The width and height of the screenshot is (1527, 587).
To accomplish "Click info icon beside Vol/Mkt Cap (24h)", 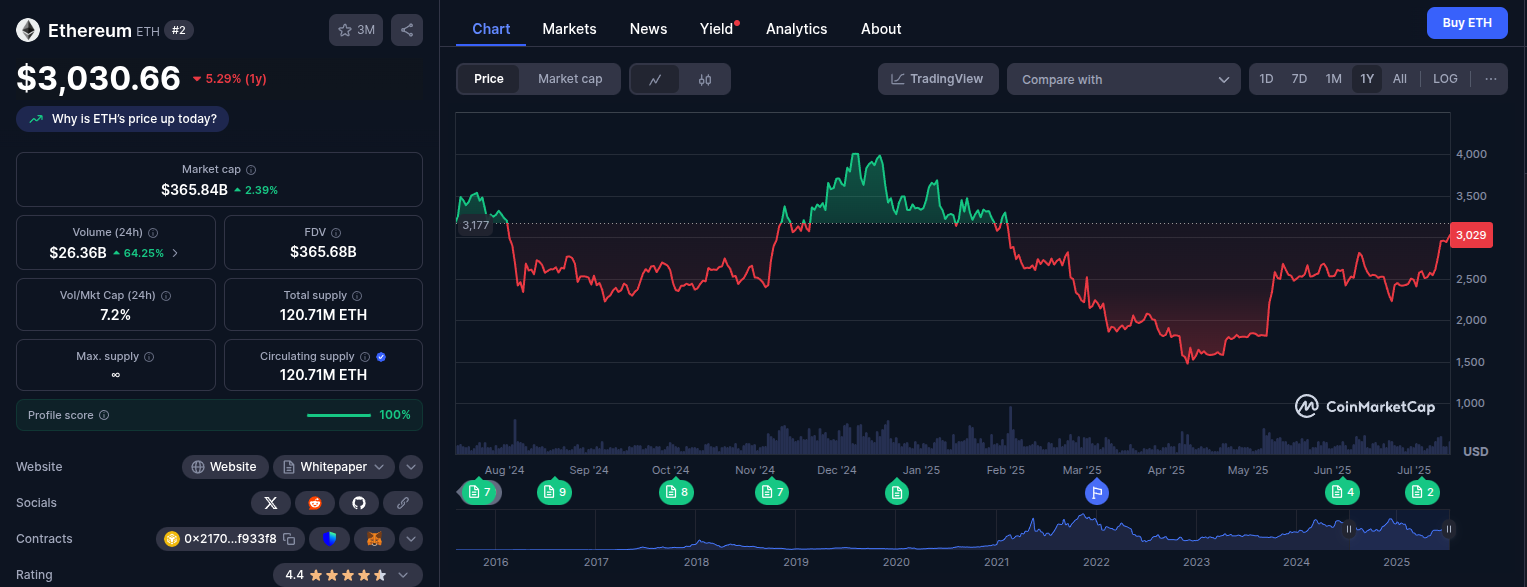I will pyautogui.click(x=166, y=296).
